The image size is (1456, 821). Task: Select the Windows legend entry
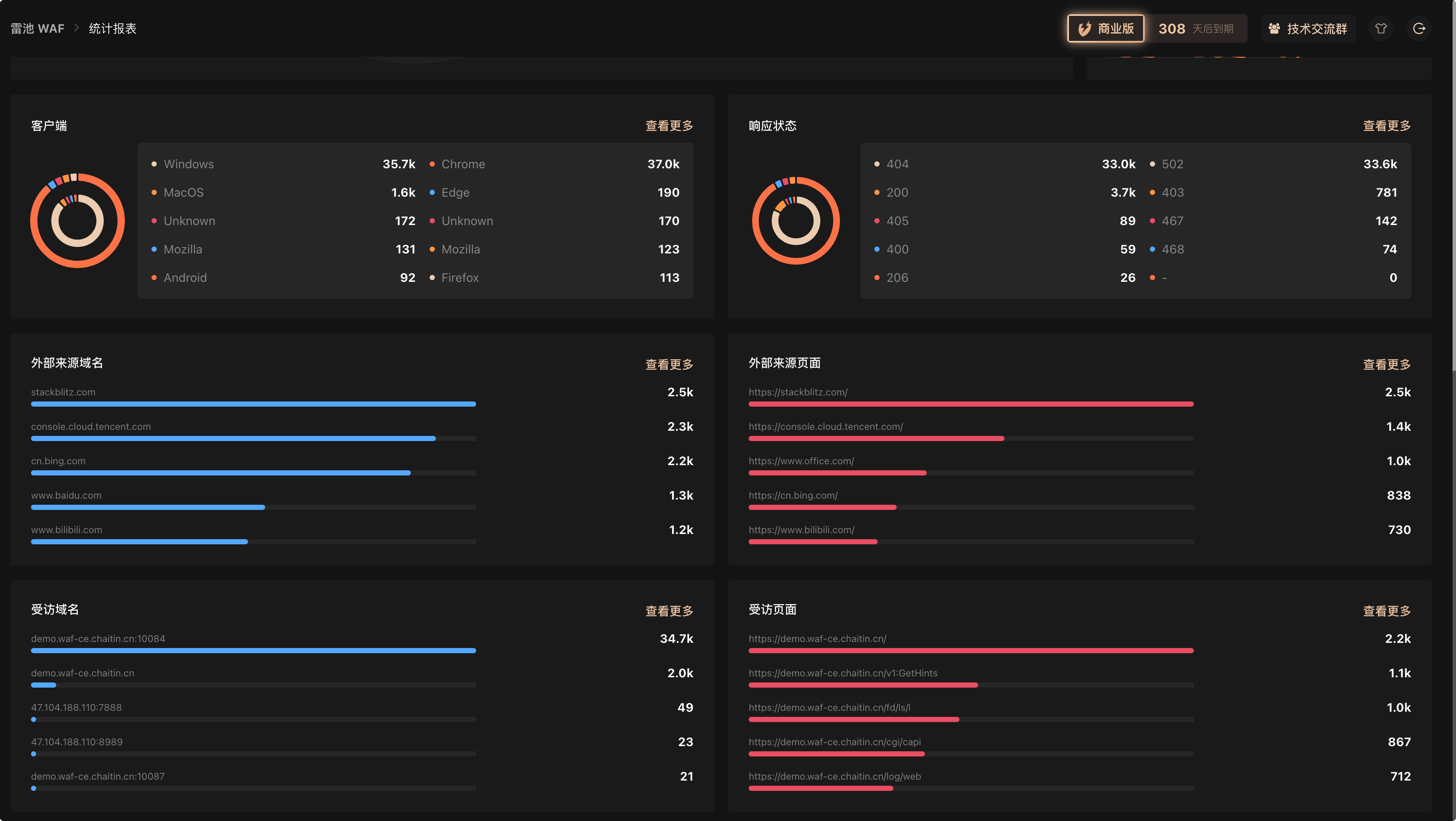(x=189, y=164)
